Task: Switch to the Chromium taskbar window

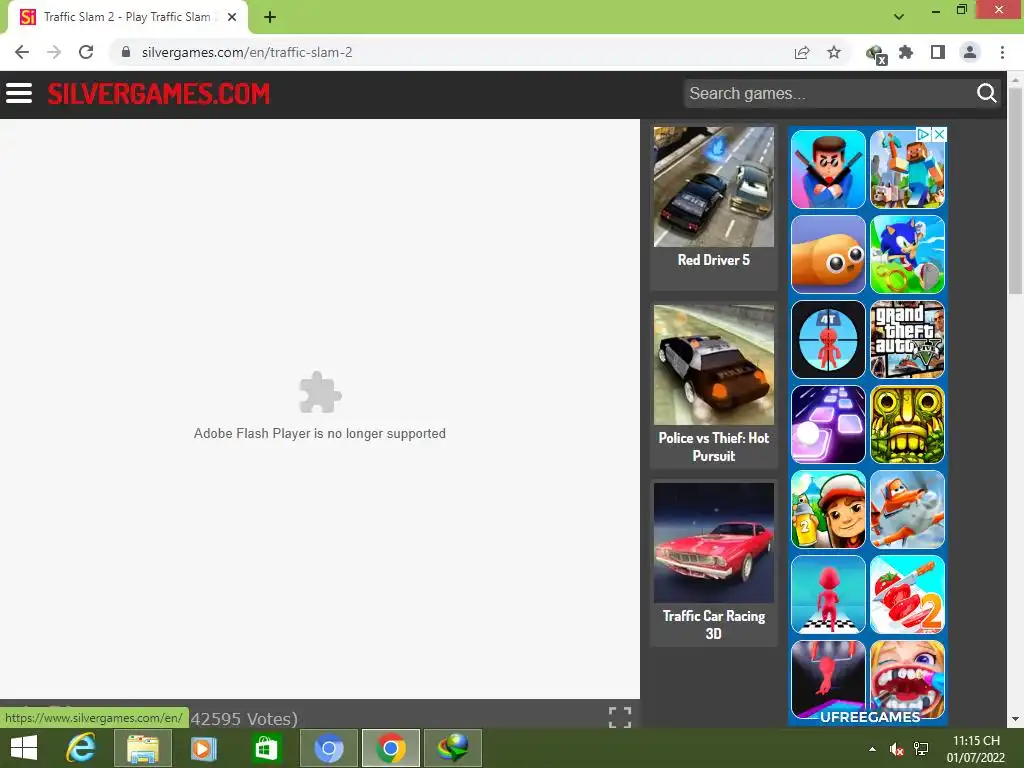Action: coord(328,748)
